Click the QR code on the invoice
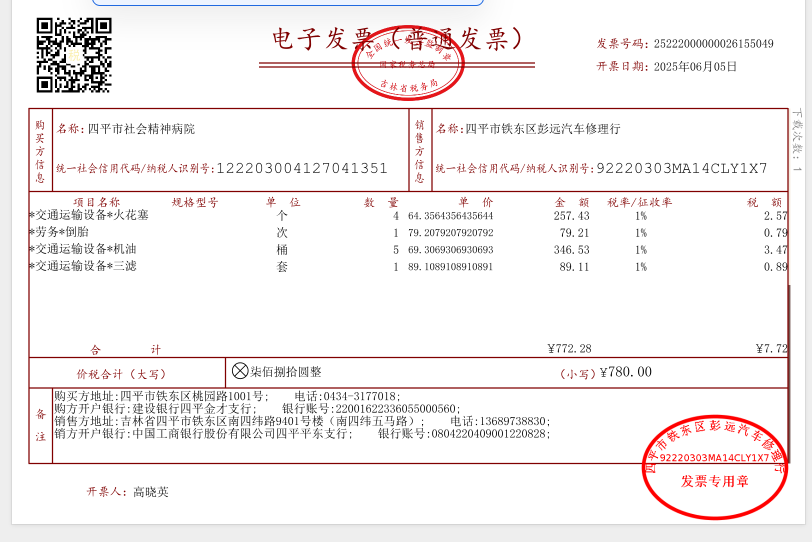 74,55
